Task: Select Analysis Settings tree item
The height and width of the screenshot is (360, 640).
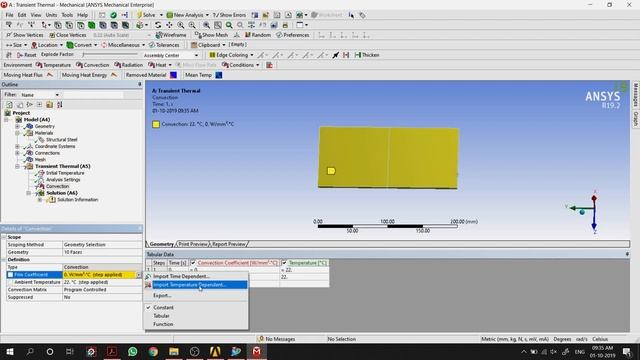Action: pyautogui.click(x=63, y=180)
